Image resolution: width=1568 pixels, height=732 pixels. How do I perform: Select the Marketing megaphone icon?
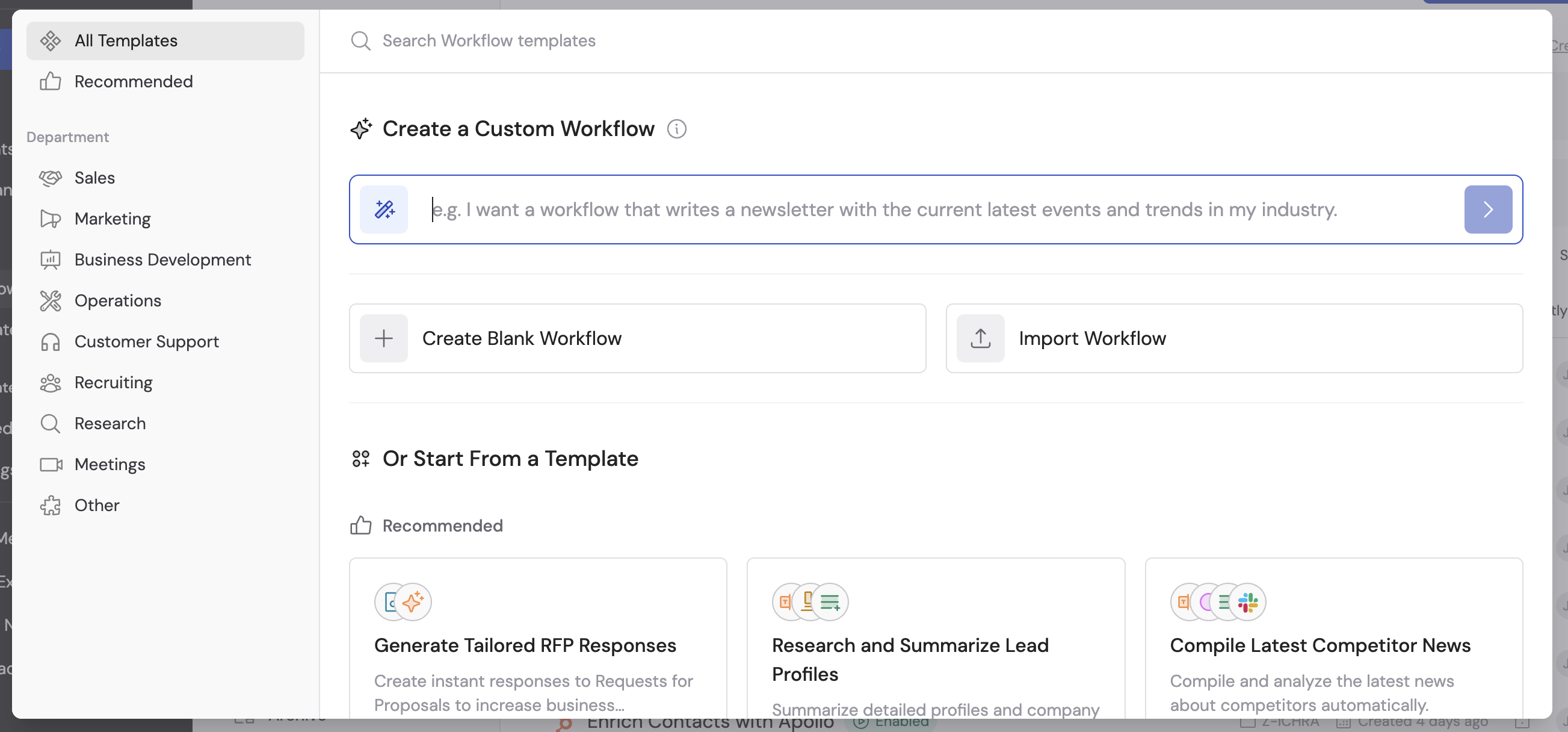[x=51, y=219]
